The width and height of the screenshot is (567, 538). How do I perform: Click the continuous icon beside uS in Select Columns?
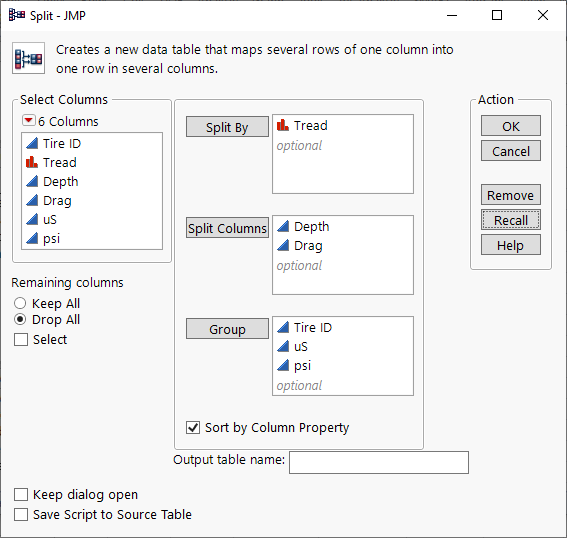click(32, 219)
